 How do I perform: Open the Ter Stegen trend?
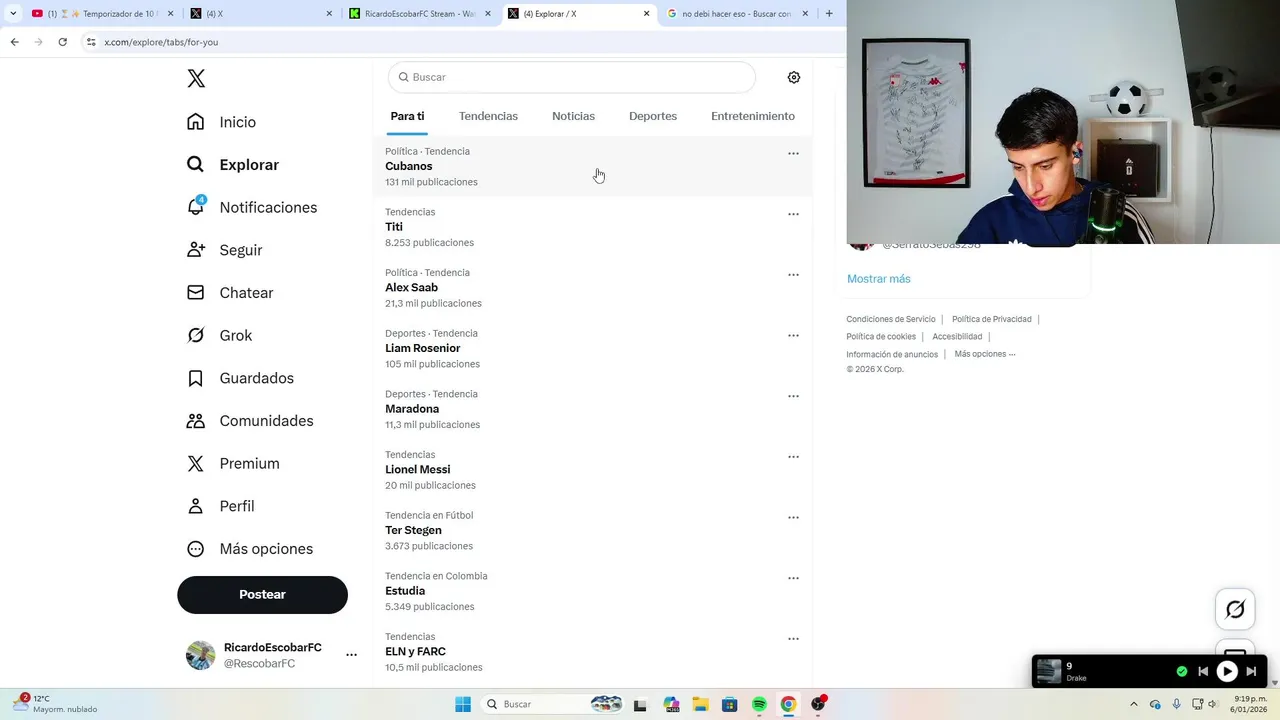click(x=593, y=530)
